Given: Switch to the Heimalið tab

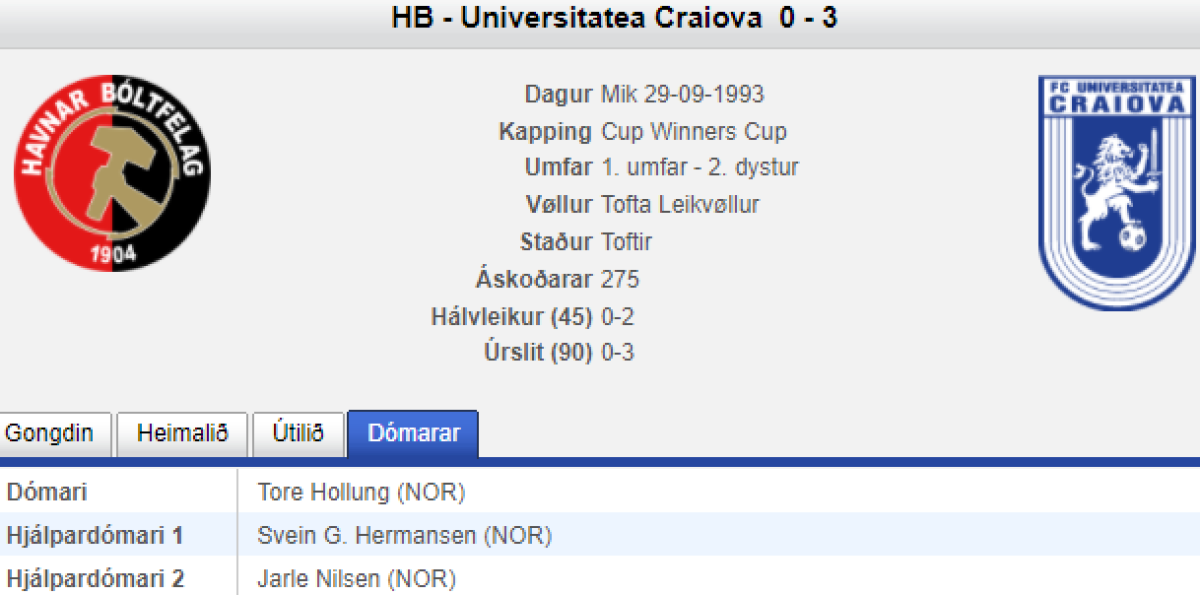Looking at the screenshot, I should point(181,434).
